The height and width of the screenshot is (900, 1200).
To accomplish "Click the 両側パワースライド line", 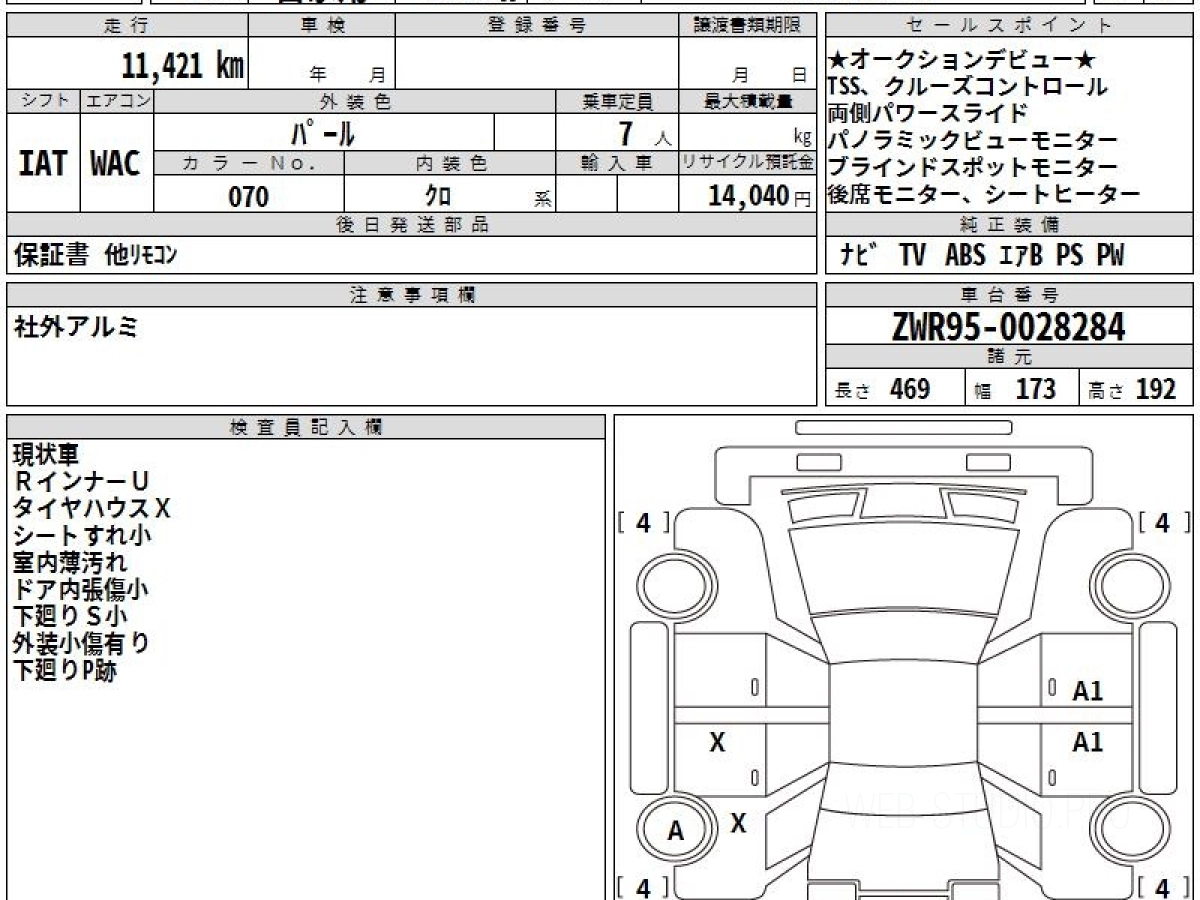I will pos(927,113).
